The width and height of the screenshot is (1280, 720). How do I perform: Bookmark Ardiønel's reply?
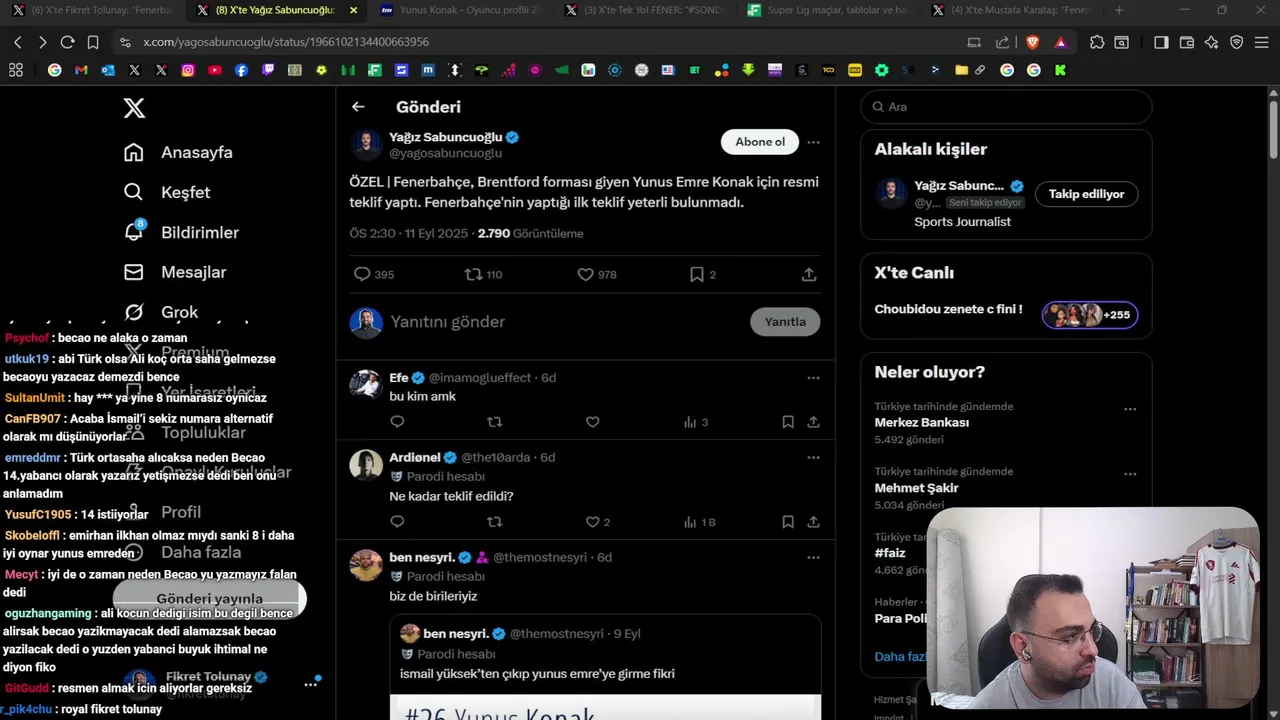click(788, 522)
